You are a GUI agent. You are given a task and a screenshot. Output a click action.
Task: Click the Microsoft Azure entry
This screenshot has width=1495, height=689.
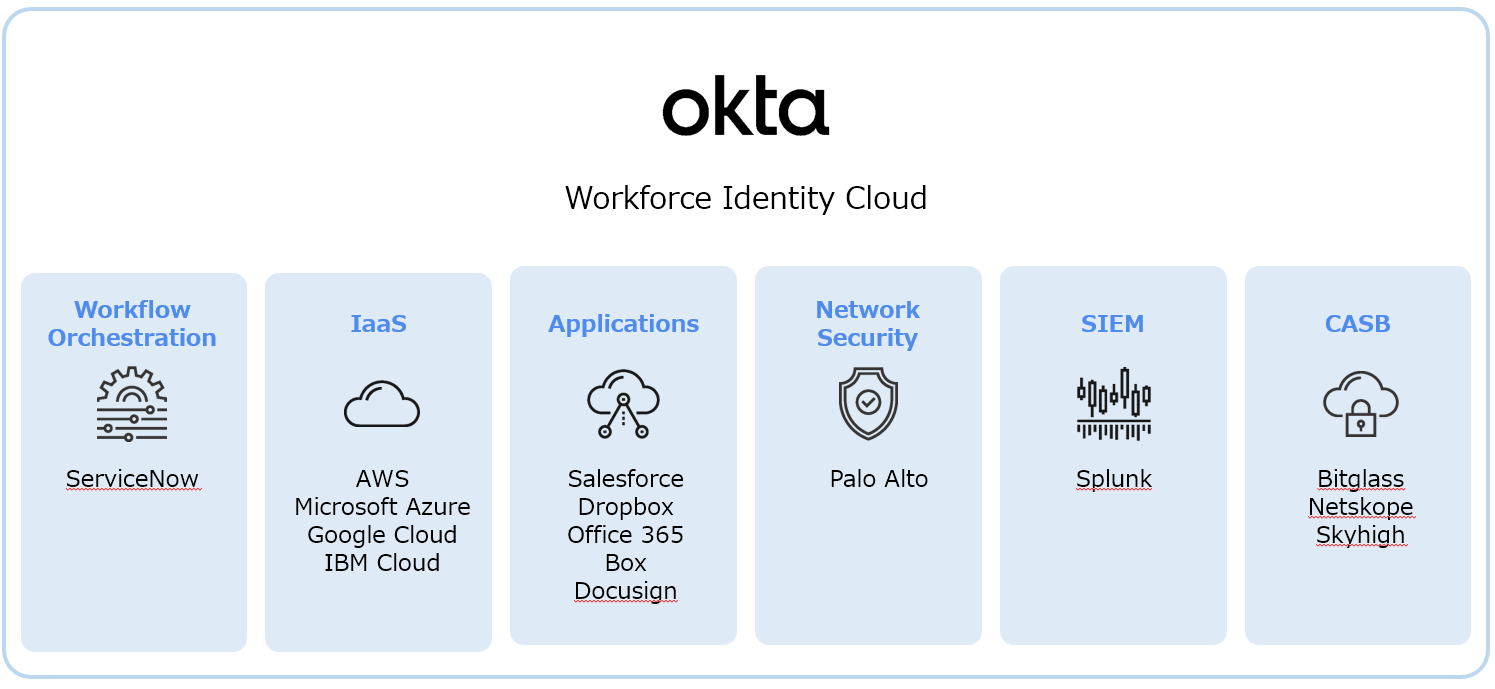coord(382,507)
